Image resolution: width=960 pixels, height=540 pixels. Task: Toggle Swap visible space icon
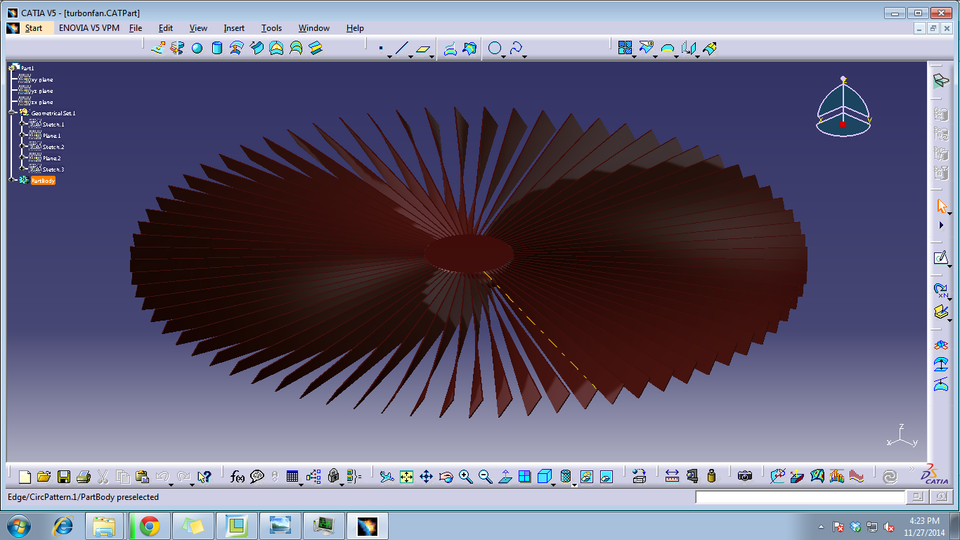tap(606, 476)
